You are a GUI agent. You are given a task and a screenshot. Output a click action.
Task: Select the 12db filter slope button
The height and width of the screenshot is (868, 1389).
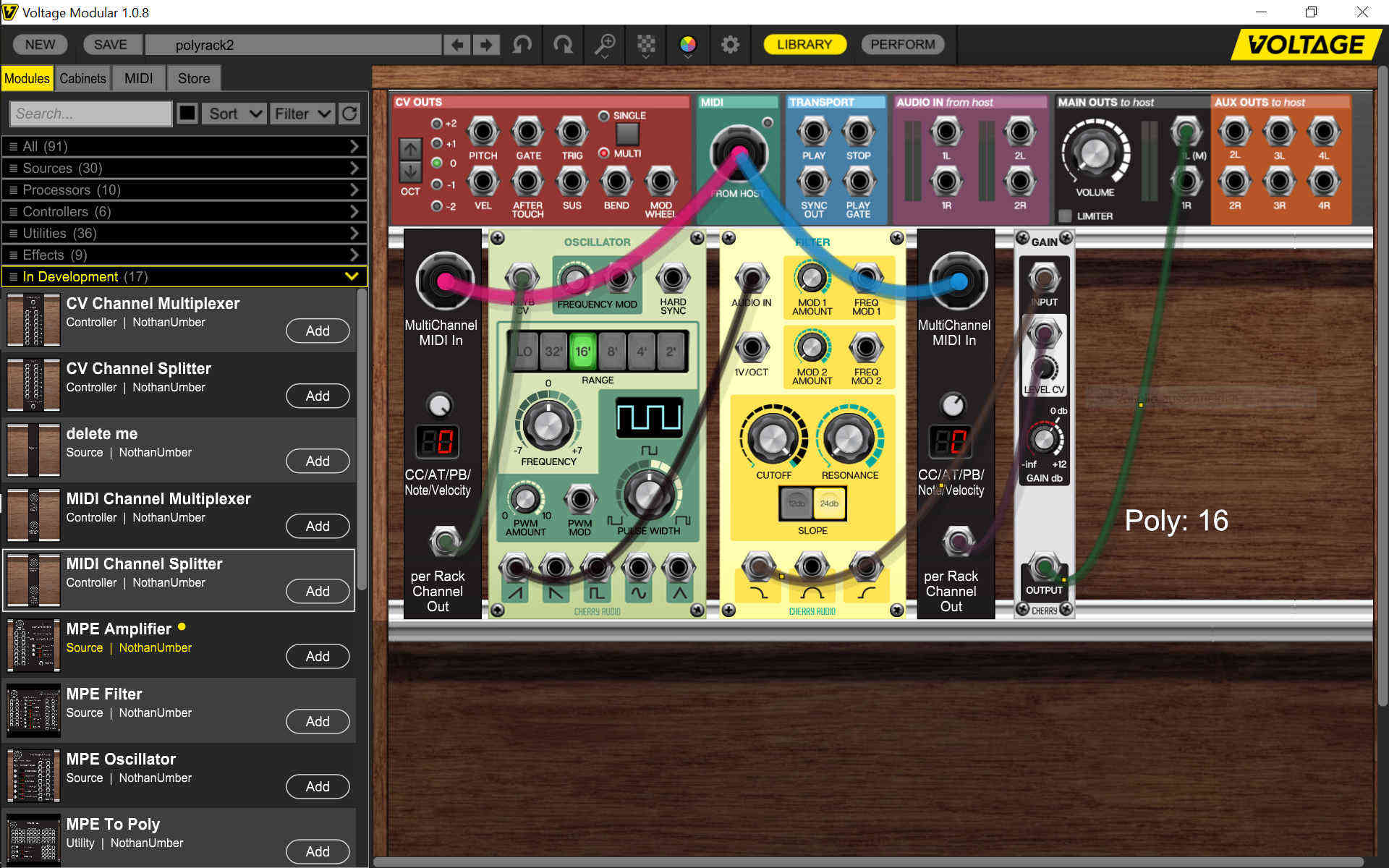[797, 503]
